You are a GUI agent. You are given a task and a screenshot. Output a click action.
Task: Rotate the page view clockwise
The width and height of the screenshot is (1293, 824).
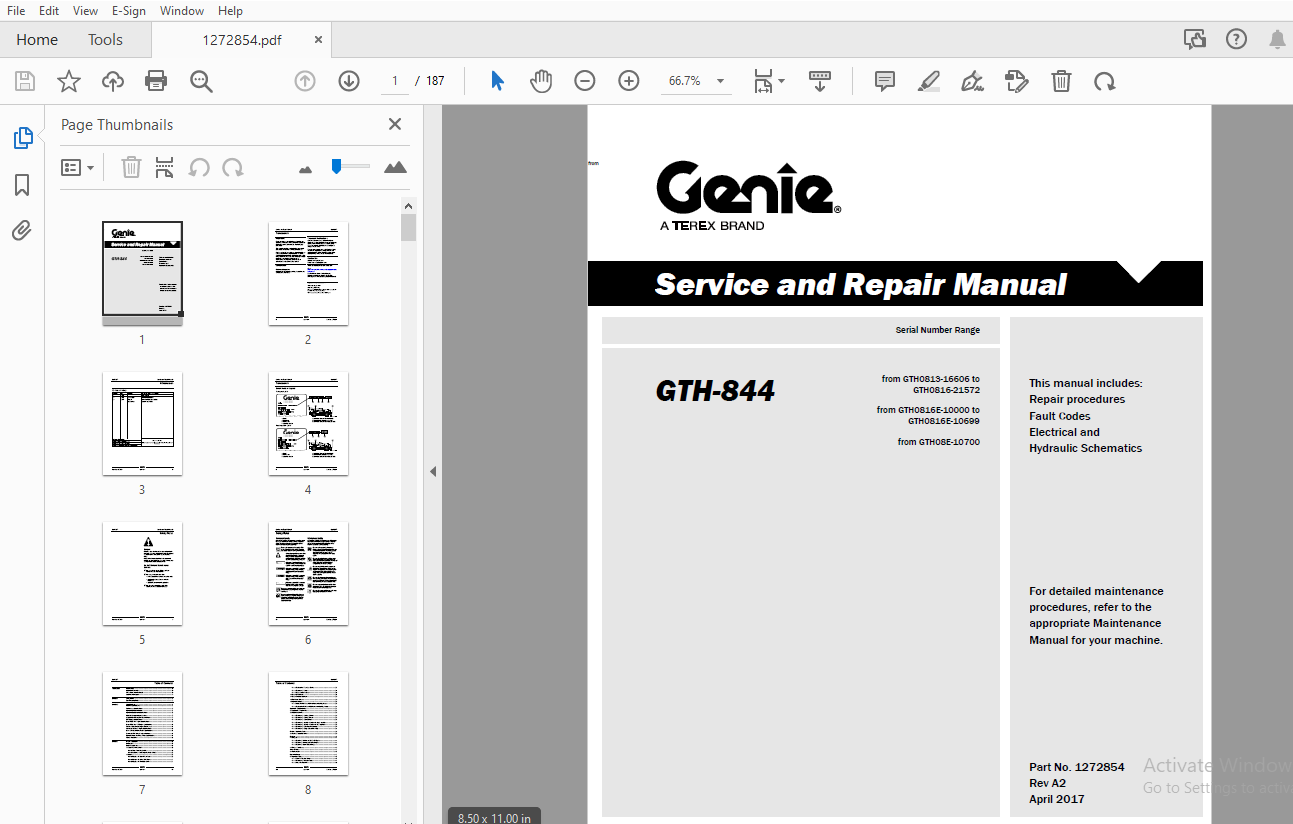1105,81
